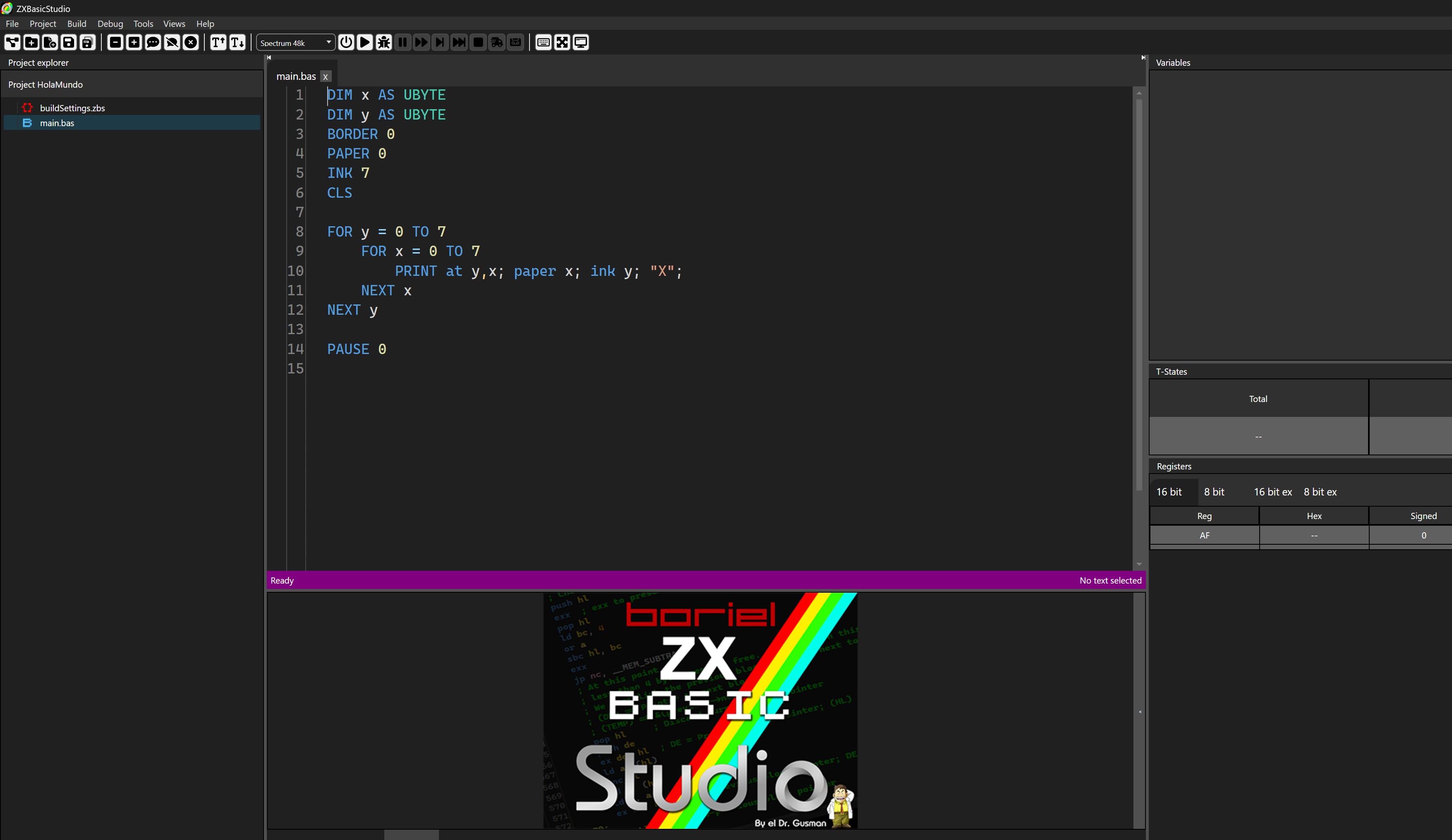Screen dimensions: 1452x840
Task: Click the fullscreen scale icon
Action: point(562,42)
